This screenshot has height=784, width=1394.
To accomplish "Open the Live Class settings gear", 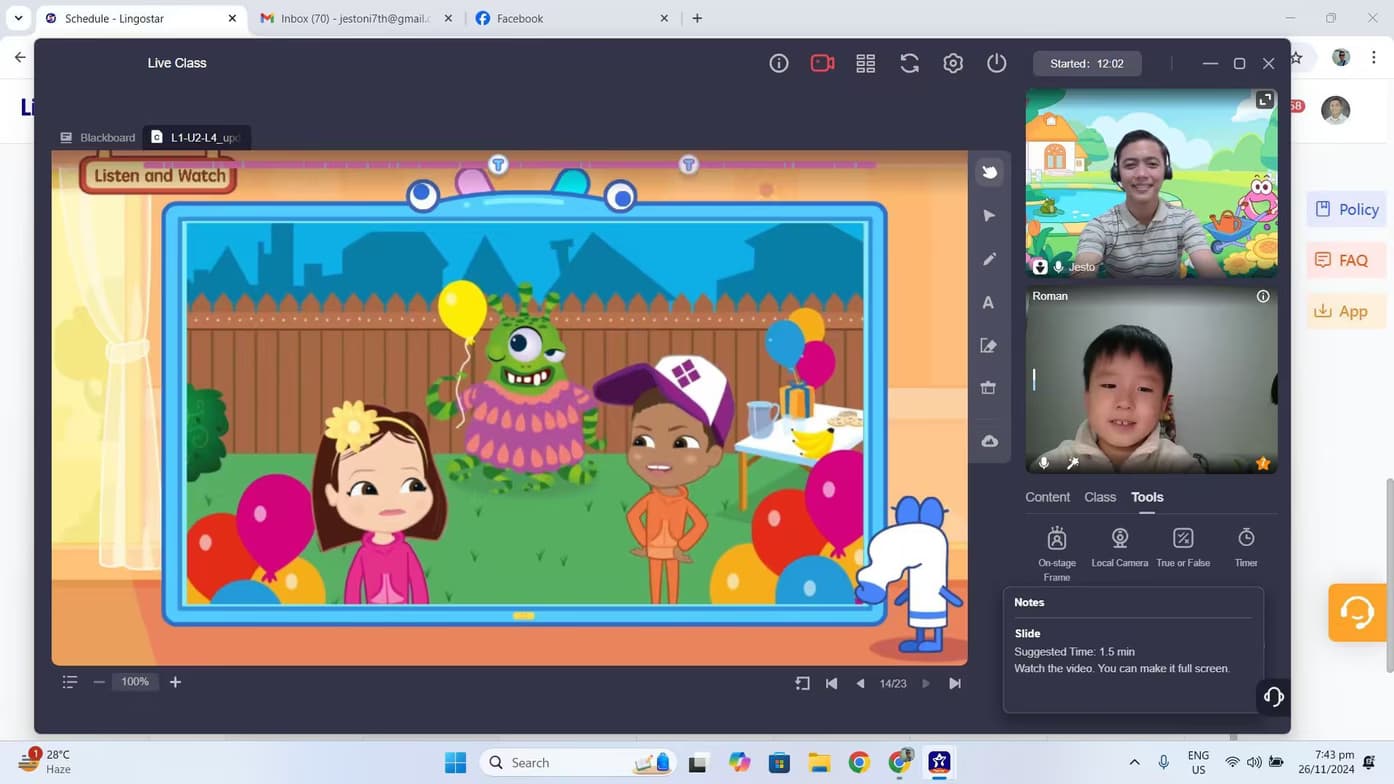I will pyautogui.click(x=953, y=63).
